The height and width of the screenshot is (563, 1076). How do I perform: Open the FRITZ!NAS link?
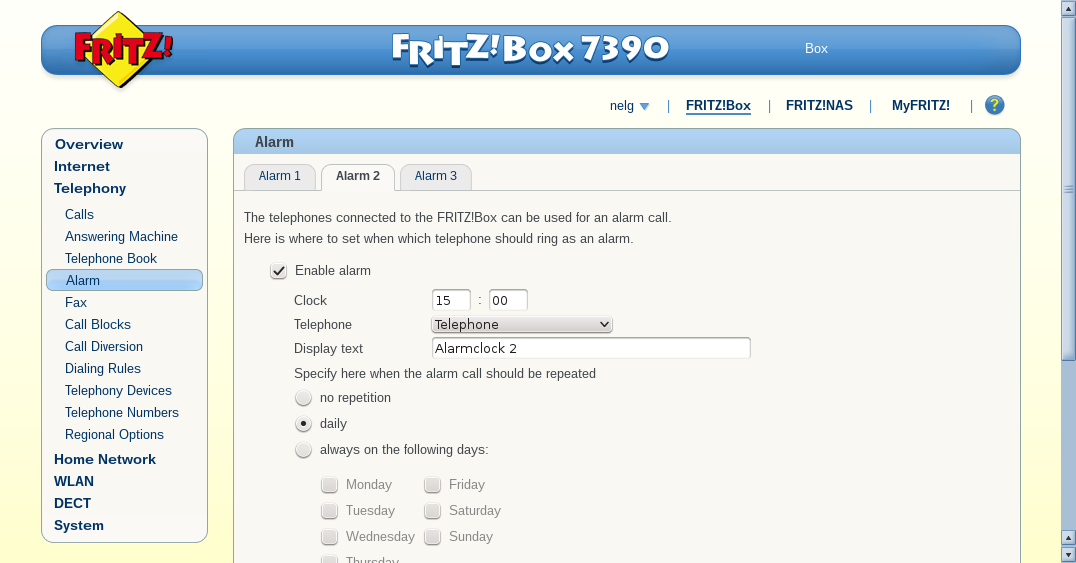click(x=819, y=106)
